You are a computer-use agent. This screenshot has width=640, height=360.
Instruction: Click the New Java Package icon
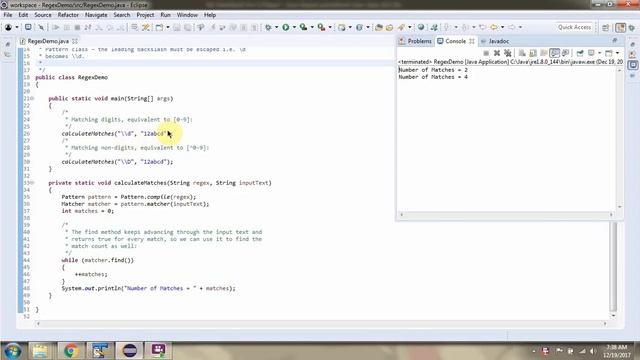342,27
